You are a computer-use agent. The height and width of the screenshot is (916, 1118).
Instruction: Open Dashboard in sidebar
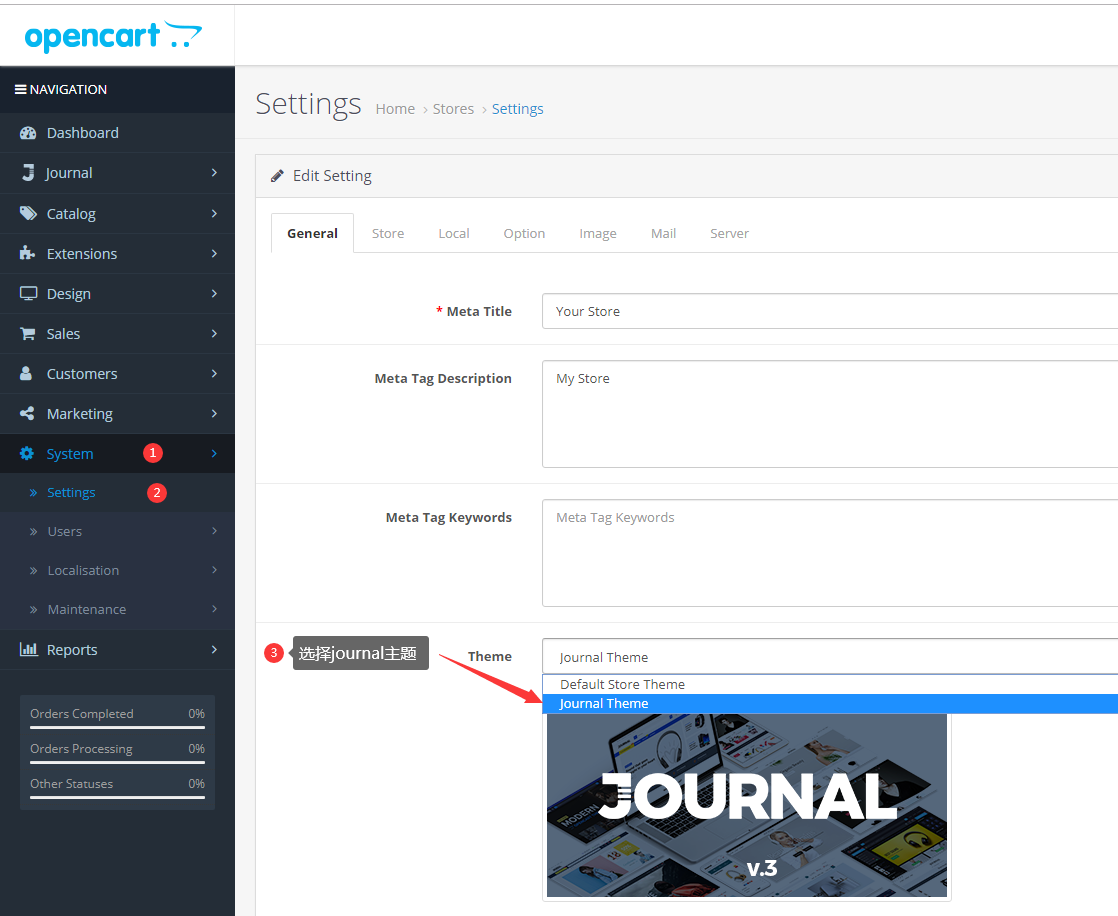point(117,133)
